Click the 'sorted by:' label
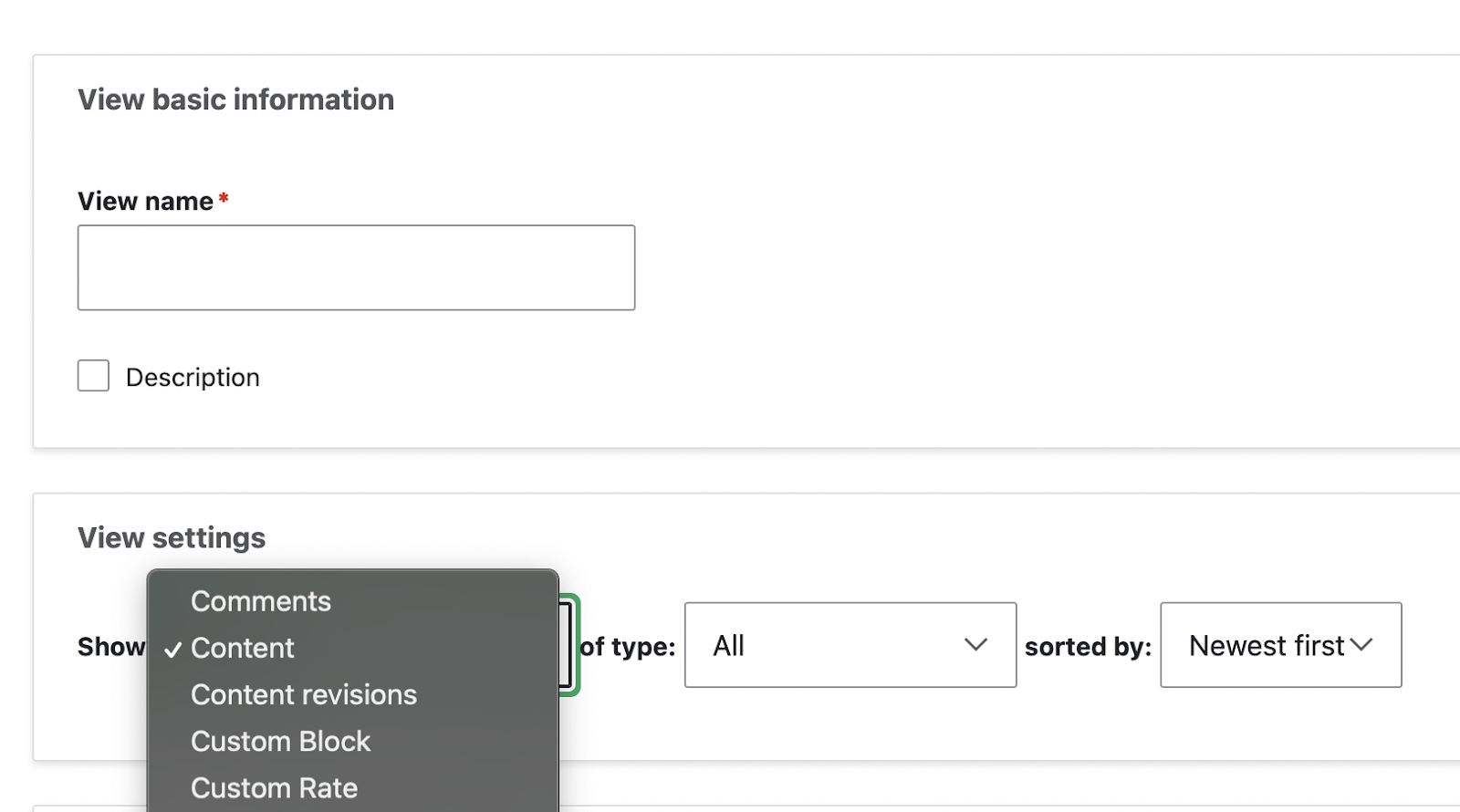Viewport: 1460px width, 812px height. (x=1088, y=647)
